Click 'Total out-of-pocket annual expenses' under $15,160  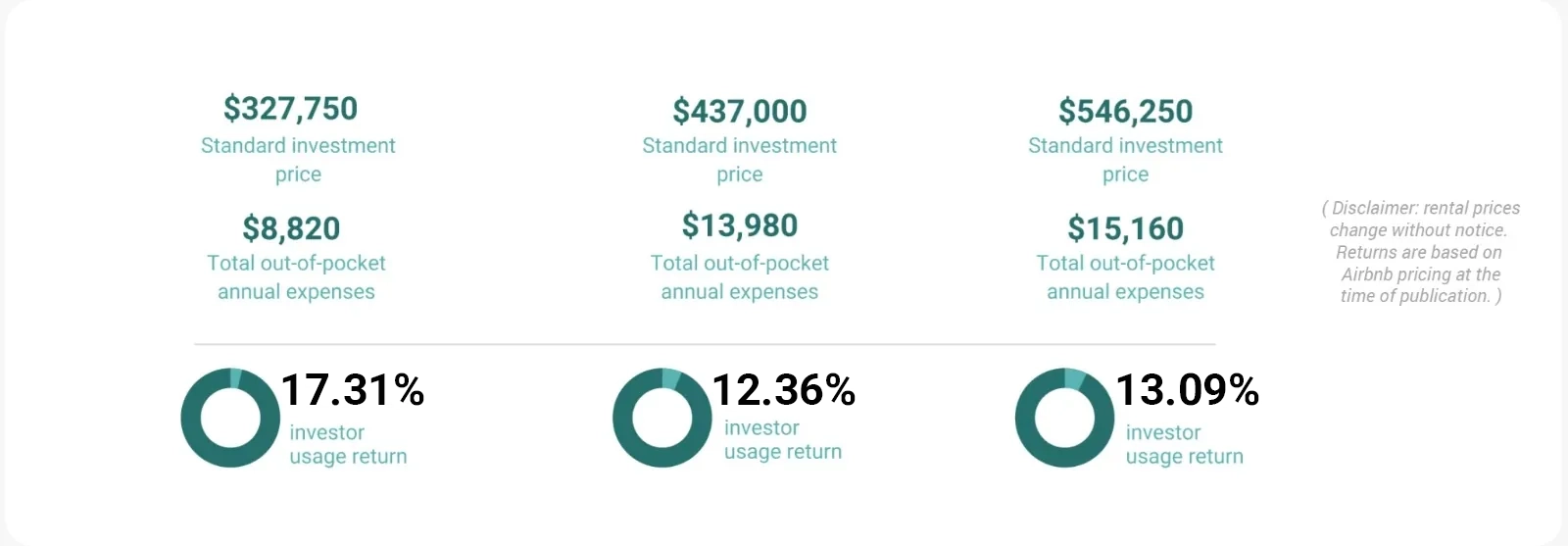point(1125,276)
